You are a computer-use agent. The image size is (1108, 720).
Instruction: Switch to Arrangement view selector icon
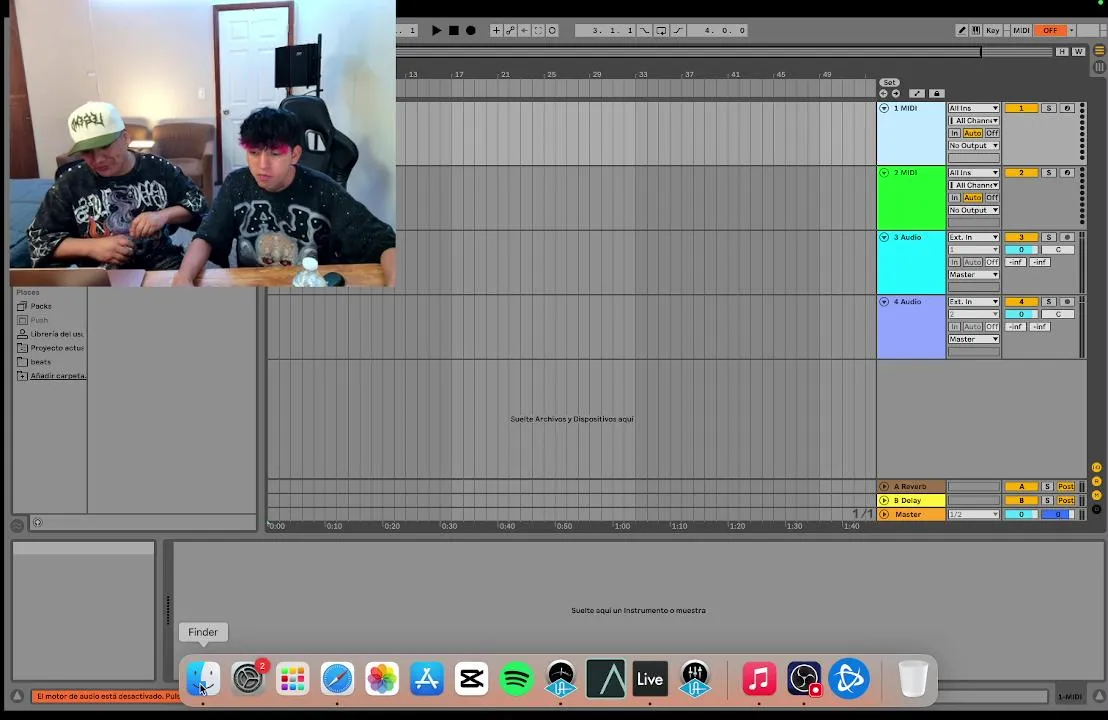click(x=1099, y=50)
